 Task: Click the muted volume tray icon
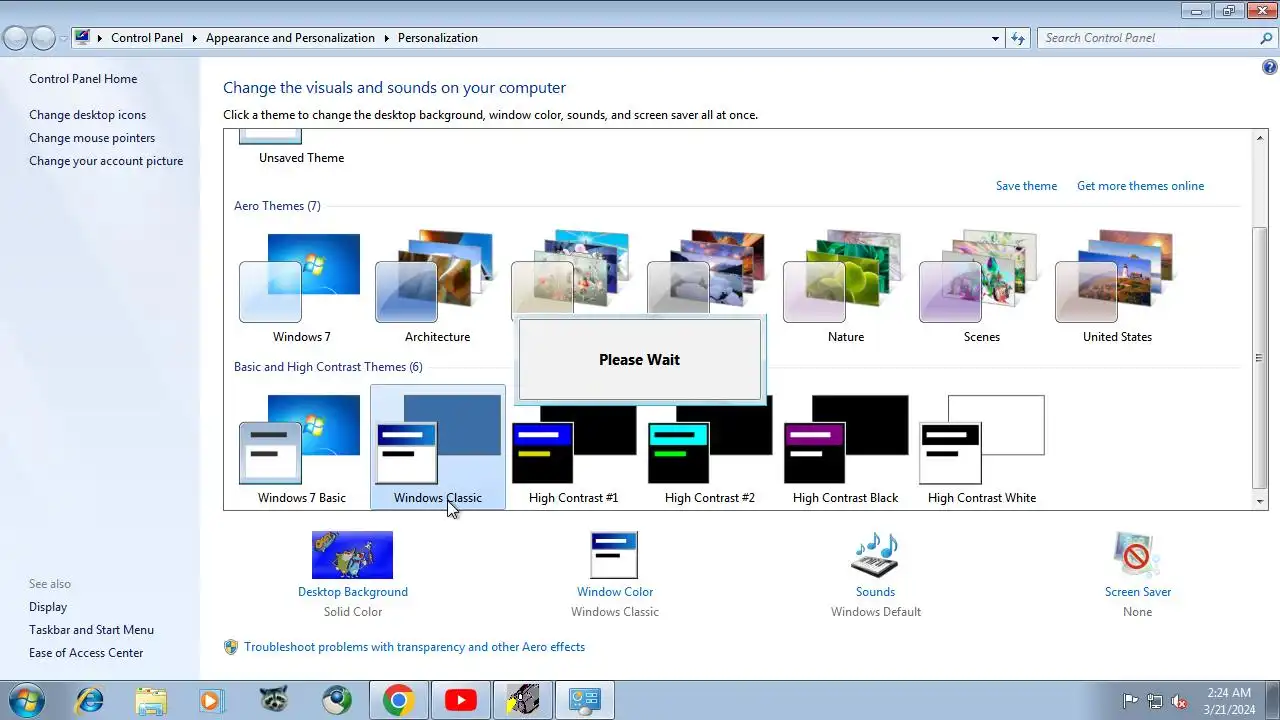pyautogui.click(x=1179, y=701)
